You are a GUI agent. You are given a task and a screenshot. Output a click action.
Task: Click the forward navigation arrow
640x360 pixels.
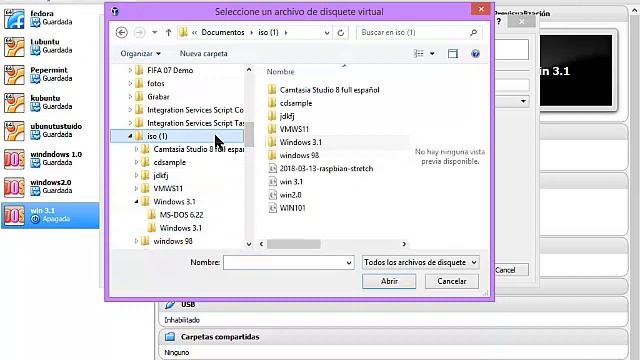139,32
